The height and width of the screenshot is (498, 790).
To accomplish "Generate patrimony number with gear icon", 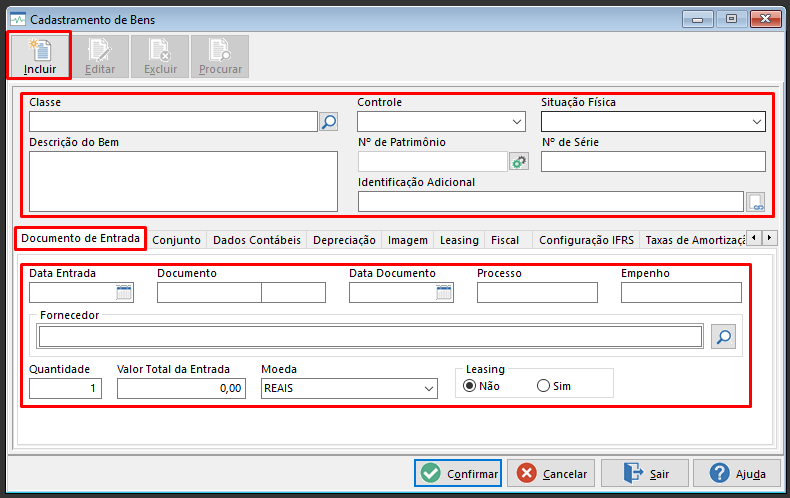I will coord(519,162).
